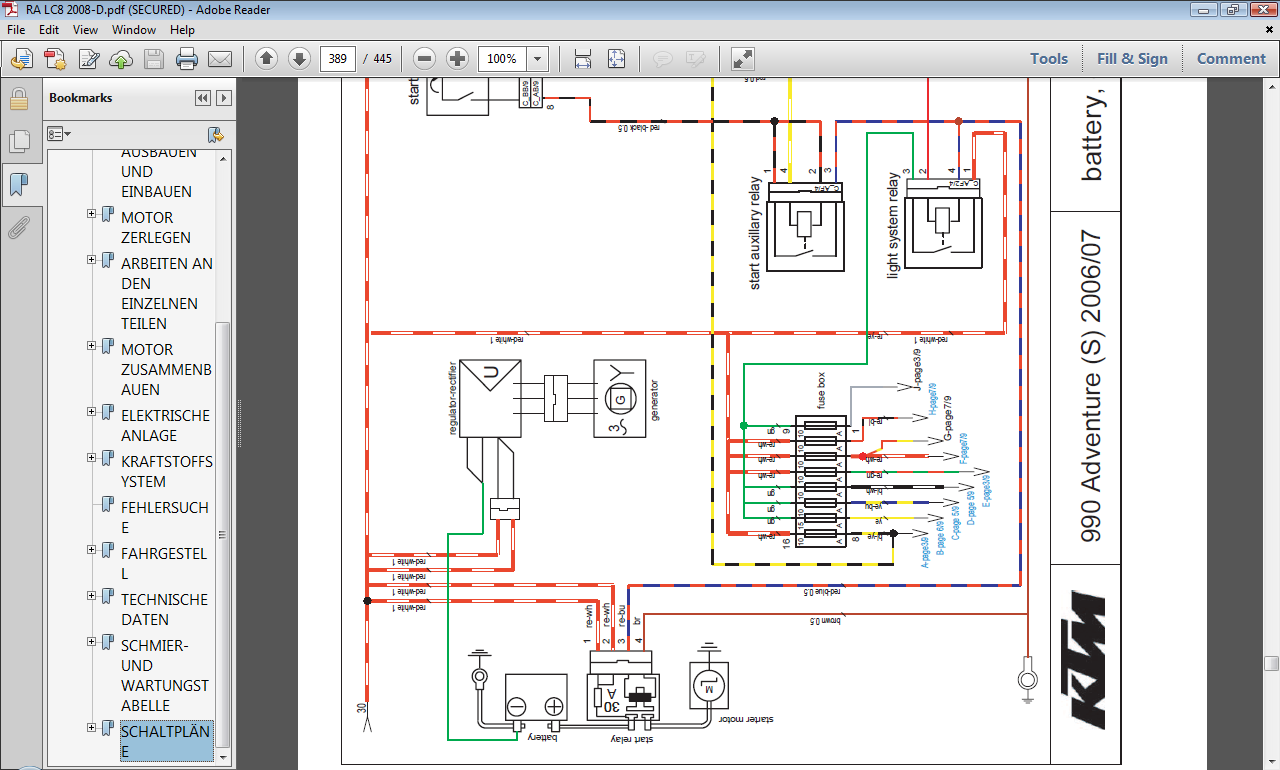Click the Send file by email icon
1280x770 pixels.
click(x=219, y=59)
